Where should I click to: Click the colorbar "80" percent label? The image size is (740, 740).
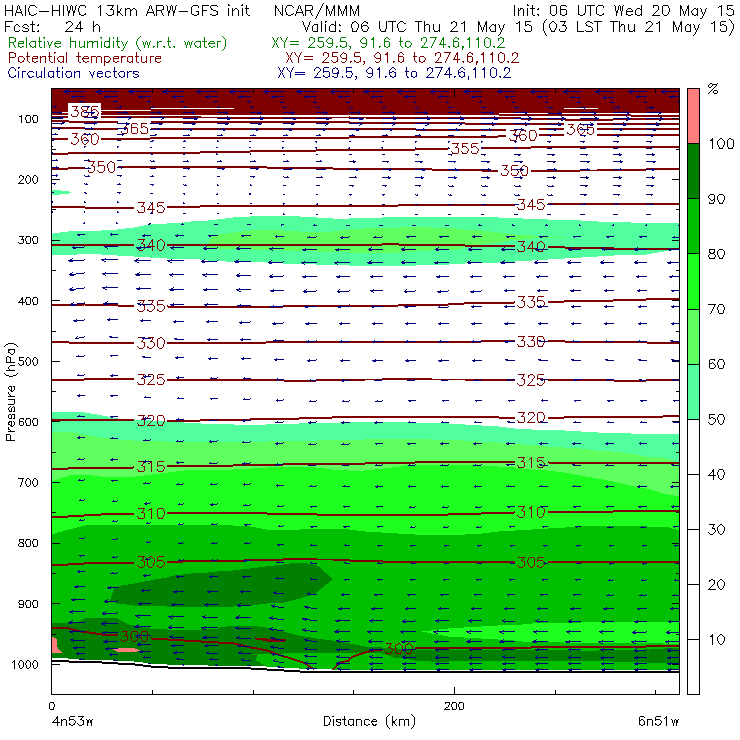tap(716, 254)
